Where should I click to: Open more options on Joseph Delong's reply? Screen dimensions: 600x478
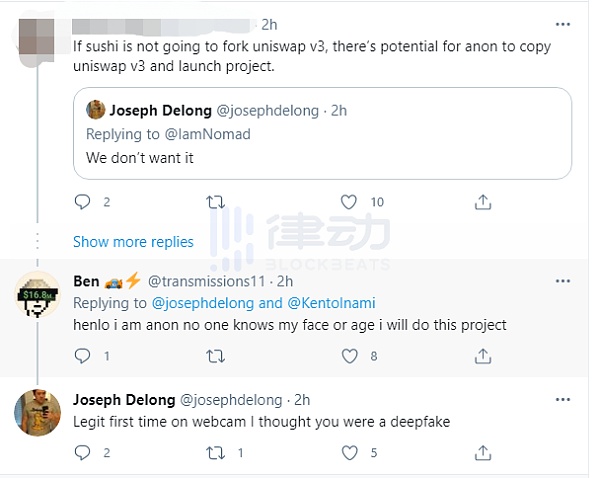click(x=562, y=400)
